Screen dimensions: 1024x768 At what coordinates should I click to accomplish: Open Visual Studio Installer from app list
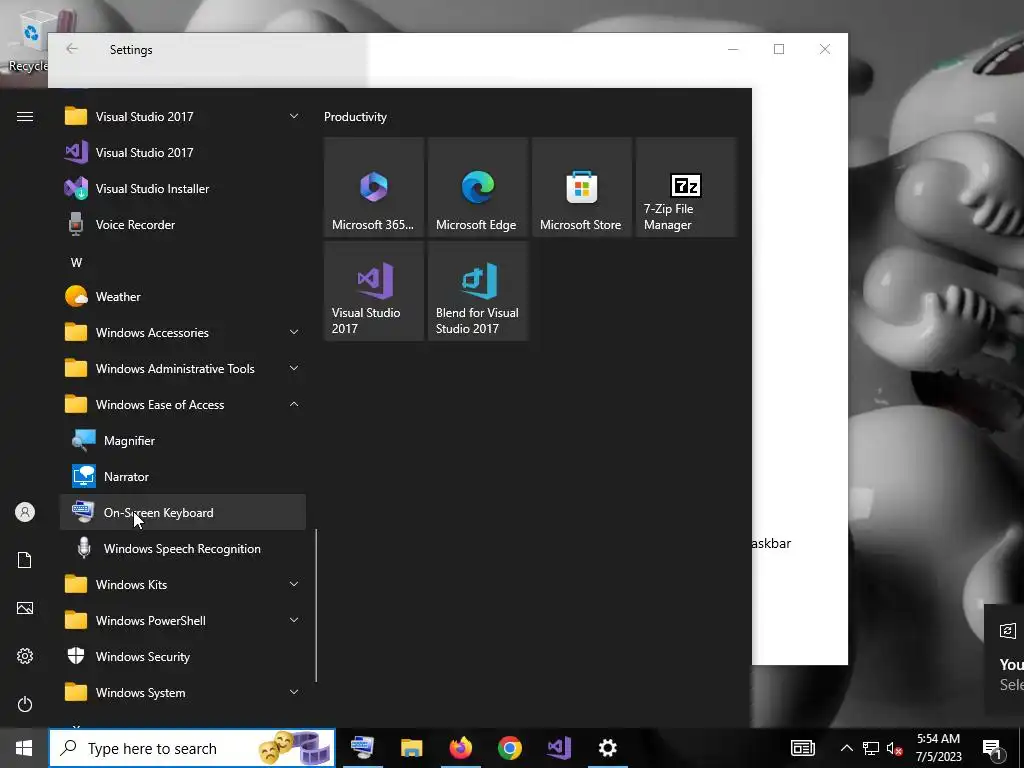183,189
